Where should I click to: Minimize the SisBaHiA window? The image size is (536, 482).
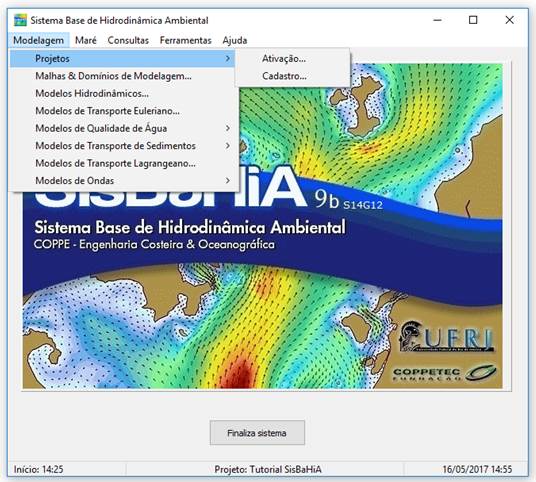coord(438,20)
